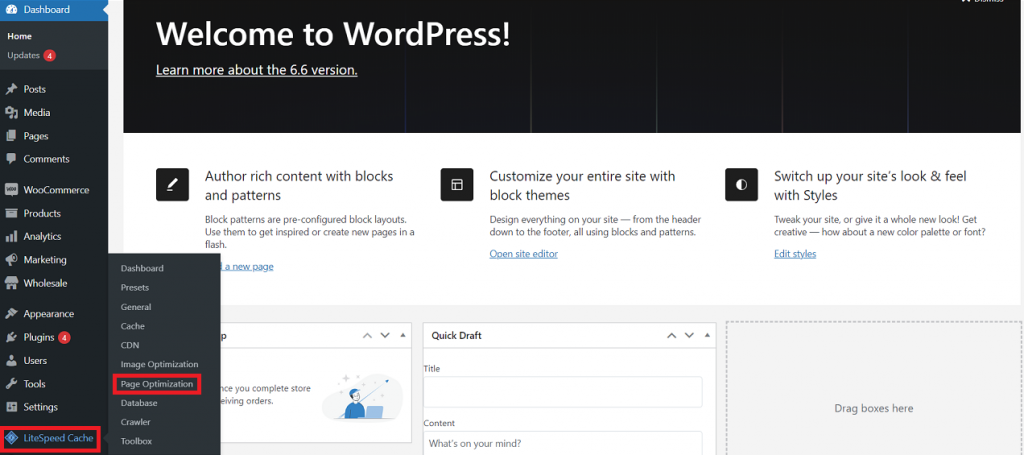Open the Posts menu label
1024x455 pixels.
coord(35,89)
